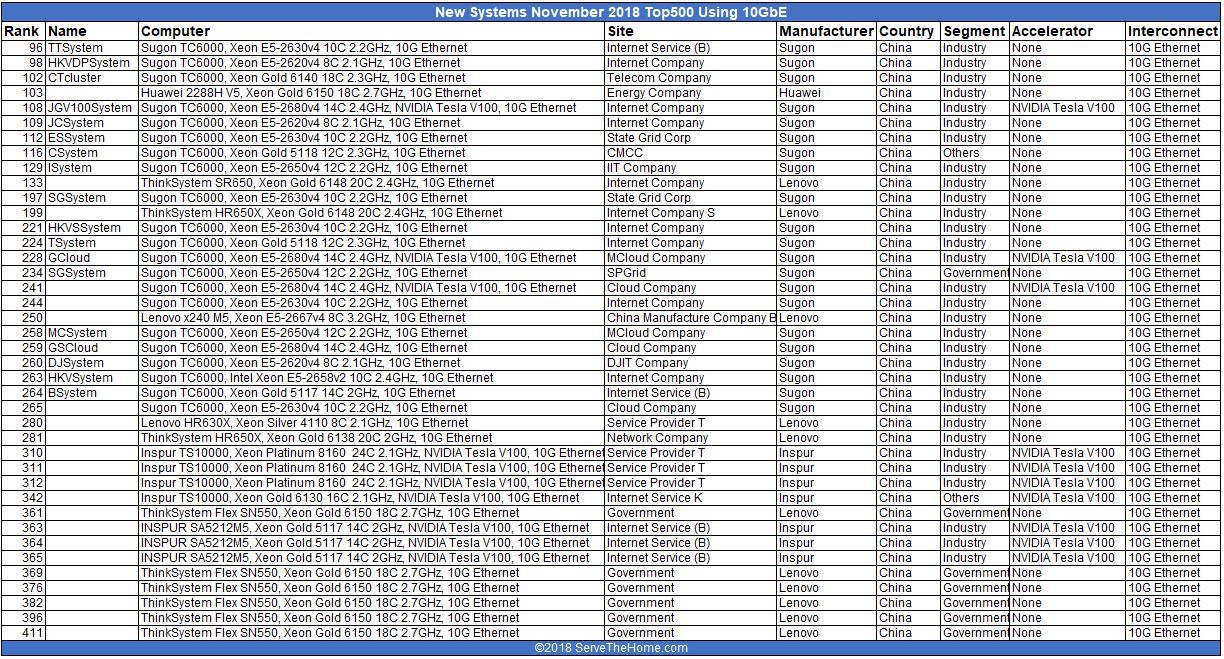The image size is (1224, 659).
Task: Select the CSystem name cell
Action: 92,153
